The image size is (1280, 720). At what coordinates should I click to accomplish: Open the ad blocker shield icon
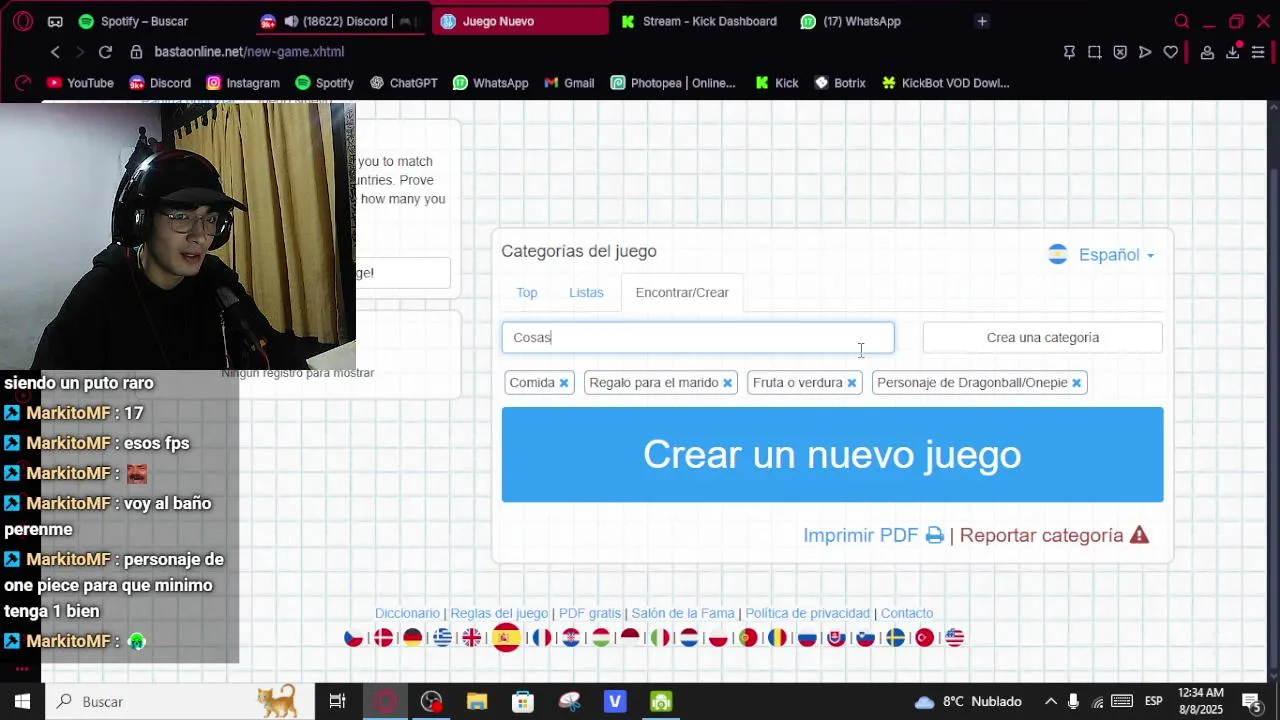(1120, 52)
